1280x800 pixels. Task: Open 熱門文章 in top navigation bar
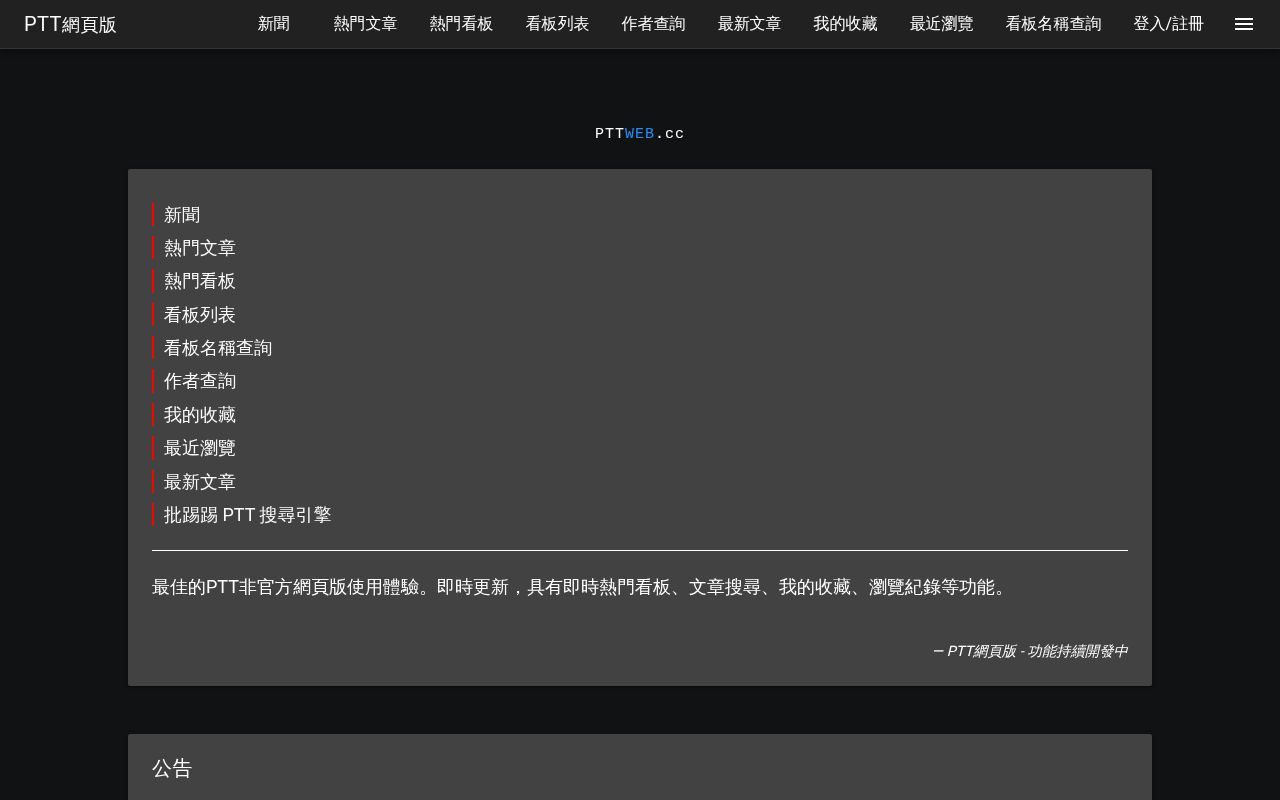[365, 24]
